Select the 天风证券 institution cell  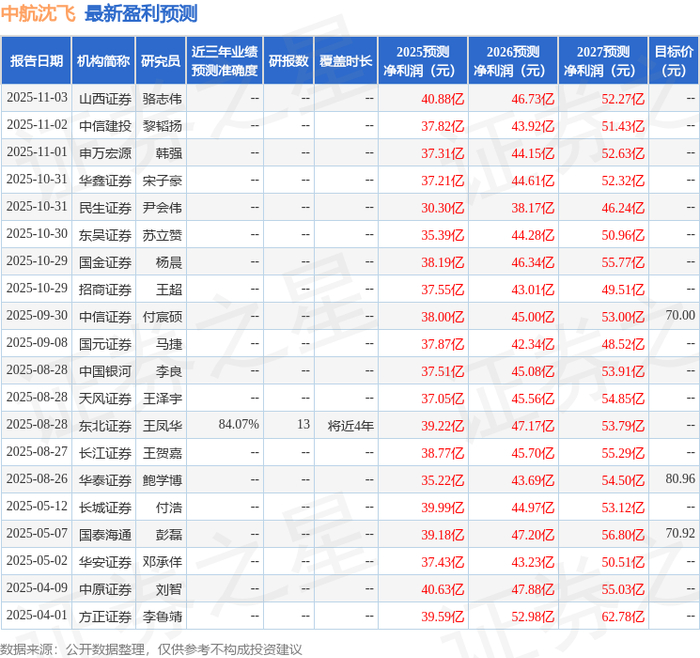pos(105,398)
